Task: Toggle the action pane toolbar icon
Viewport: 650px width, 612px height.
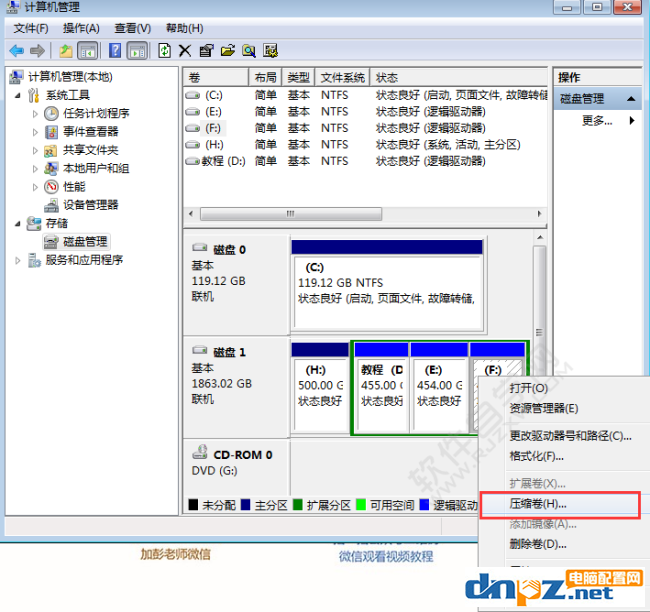Action: (137, 51)
